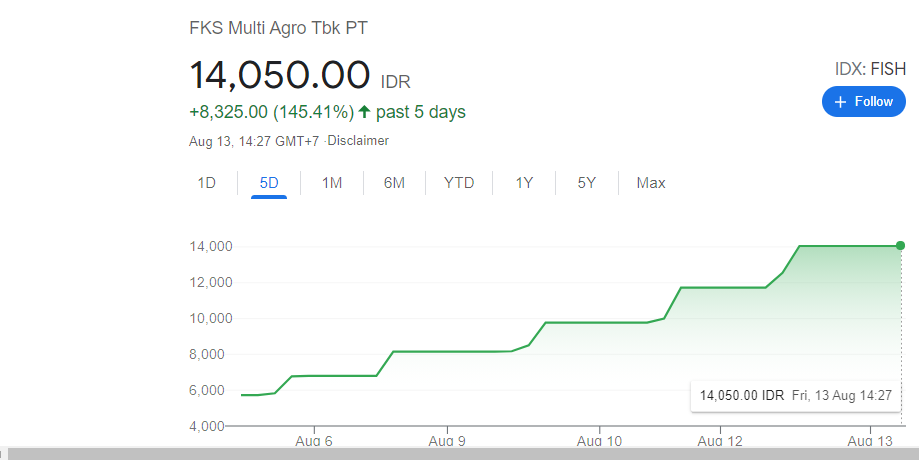The image size is (919, 460).
Task: Click the Follow button
Action: pyautogui.click(x=863, y=102)
